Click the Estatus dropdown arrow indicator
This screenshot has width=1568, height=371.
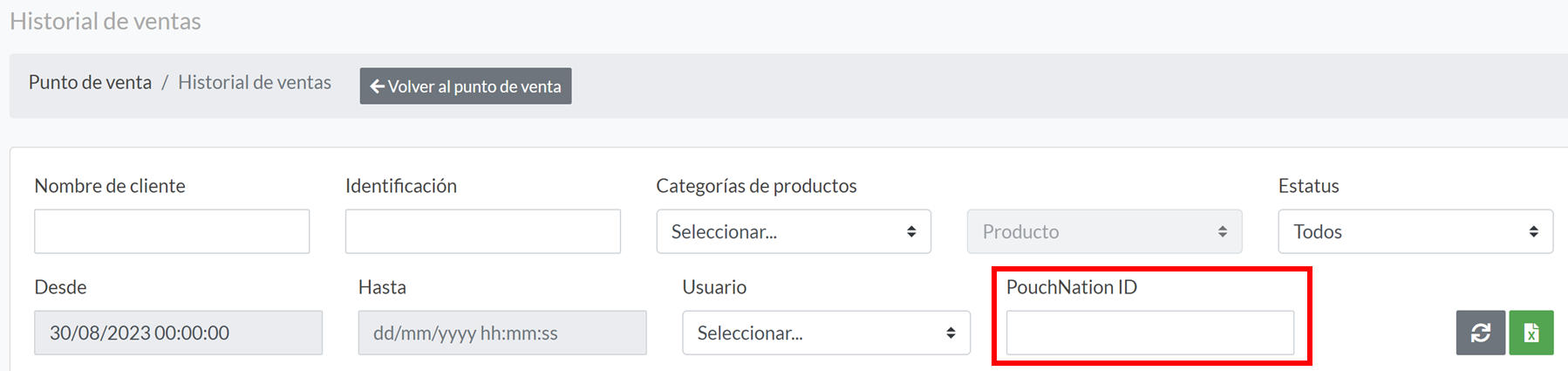click(1533, 231)
